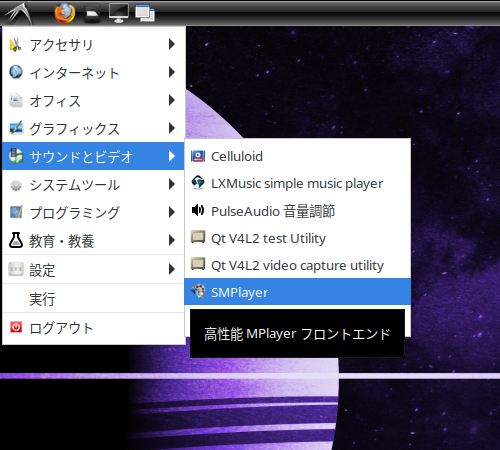
Task: Click the monitor icon in panel
Action: [119, 13]
